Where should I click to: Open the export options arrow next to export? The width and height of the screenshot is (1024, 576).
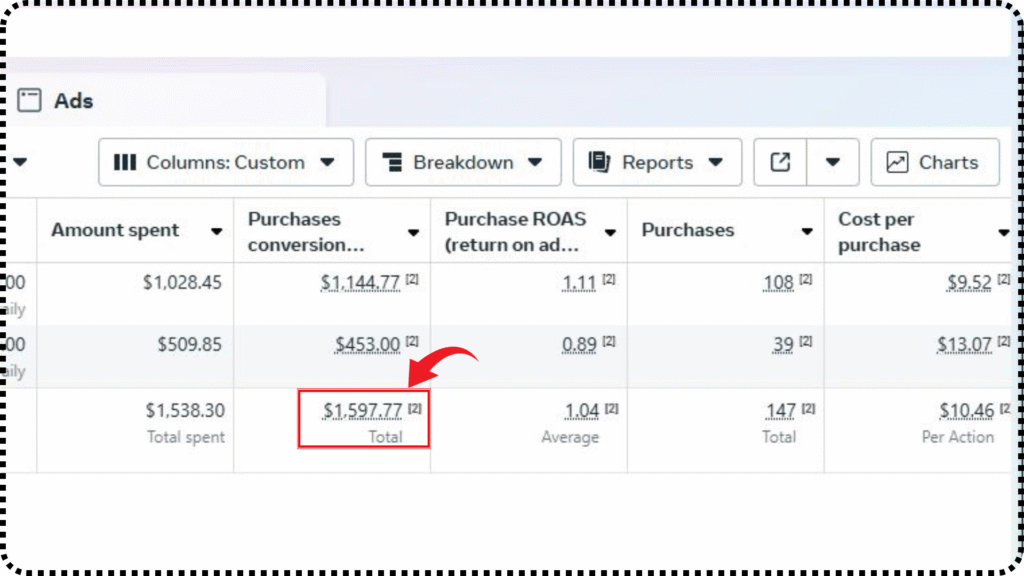click(833, 162)
